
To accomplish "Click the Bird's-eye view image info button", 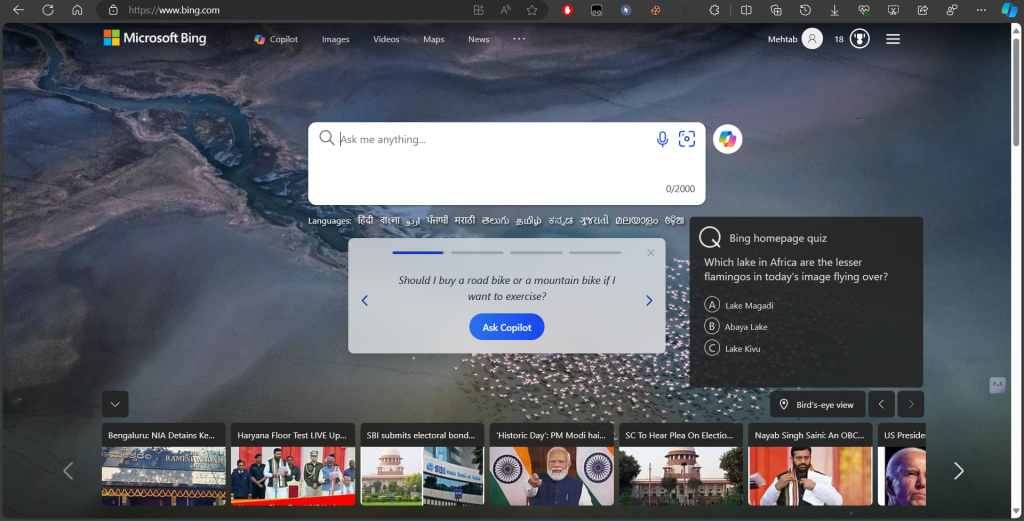I will [817, 404].
